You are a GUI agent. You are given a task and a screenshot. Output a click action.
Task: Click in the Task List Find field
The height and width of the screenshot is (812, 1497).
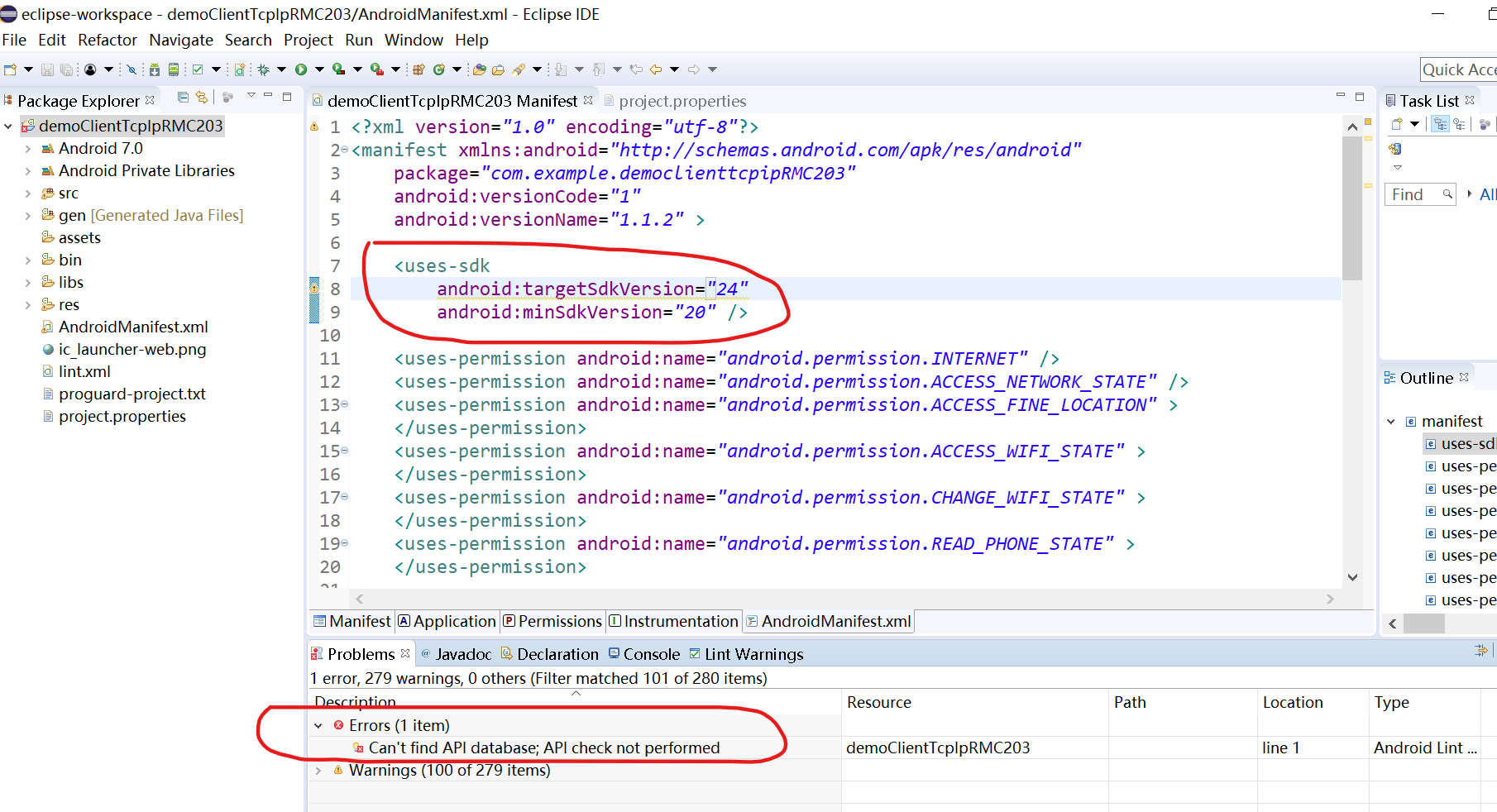pyautogui.click(x=1419, y=194)
